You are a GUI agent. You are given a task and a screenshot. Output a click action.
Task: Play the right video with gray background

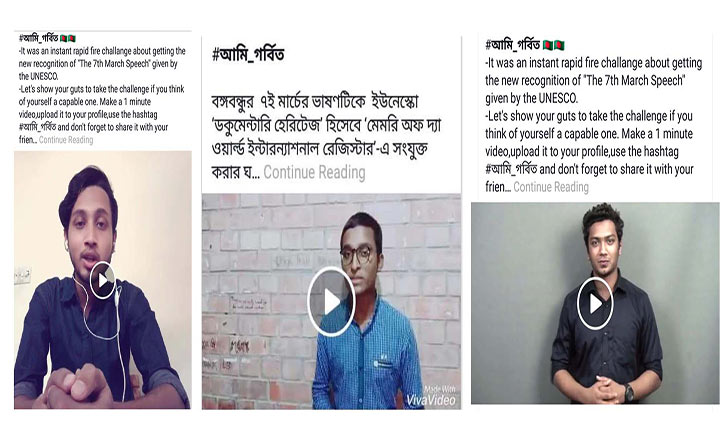point(595,303)
